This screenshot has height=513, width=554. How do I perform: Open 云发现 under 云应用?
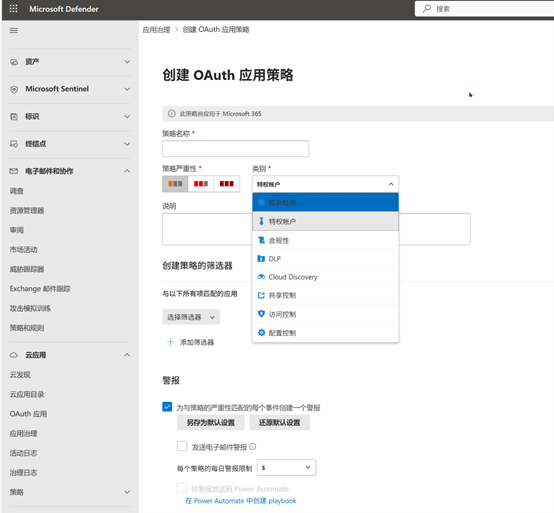point(20,375)
